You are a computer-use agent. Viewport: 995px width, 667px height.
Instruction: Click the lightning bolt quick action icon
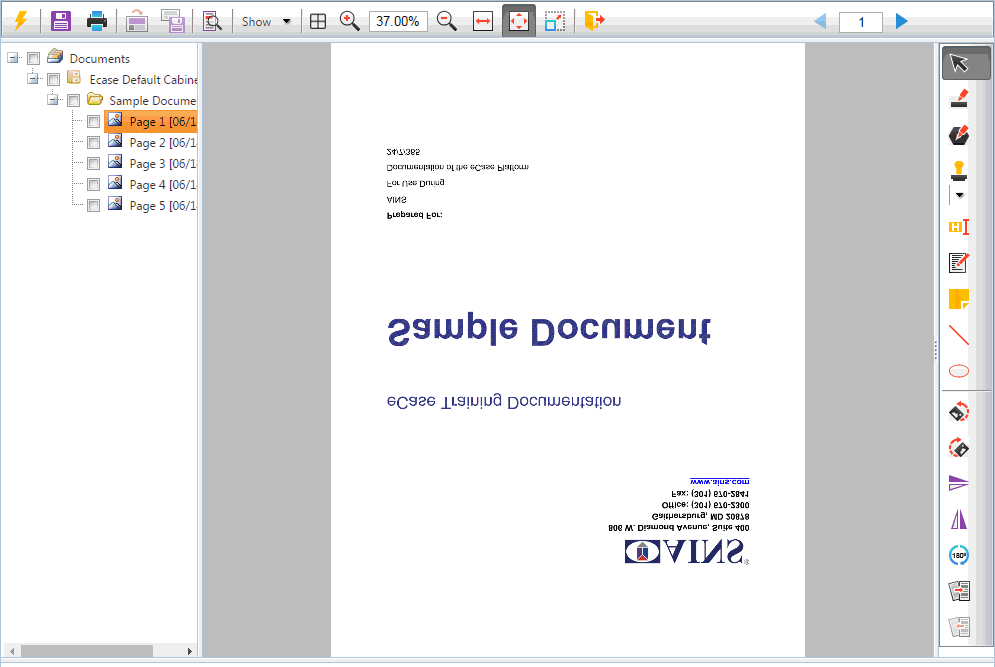[x=21, y=21]
